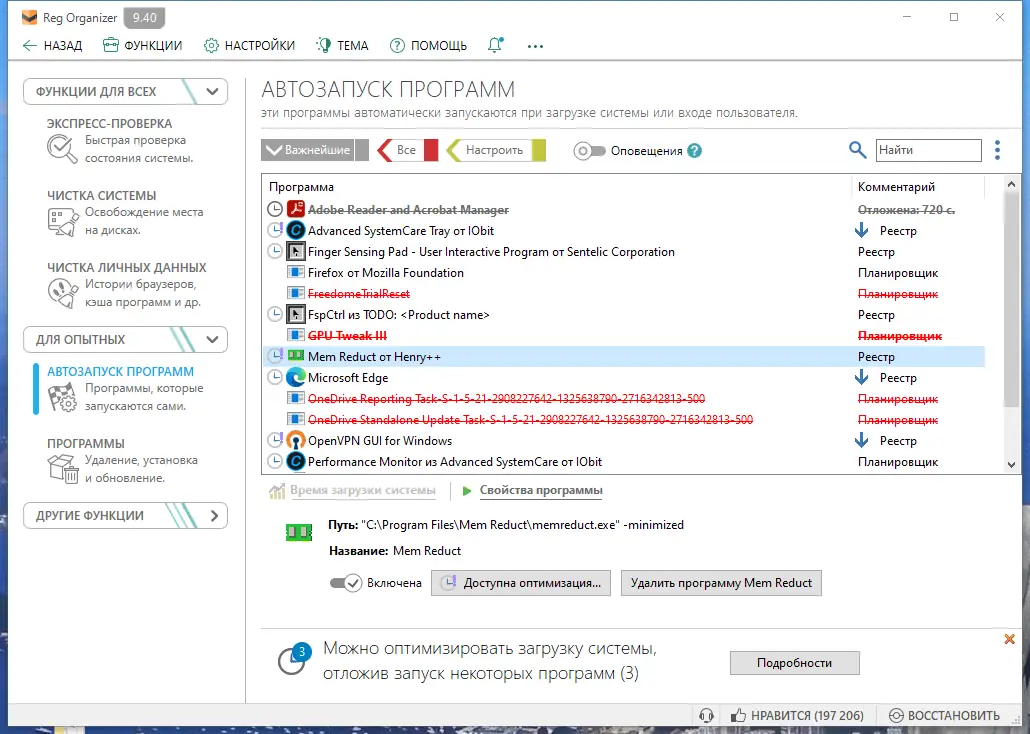Click the gray swatch next to Важнейшие
The width and height of the screenshot is (1030, 734).
362,150
